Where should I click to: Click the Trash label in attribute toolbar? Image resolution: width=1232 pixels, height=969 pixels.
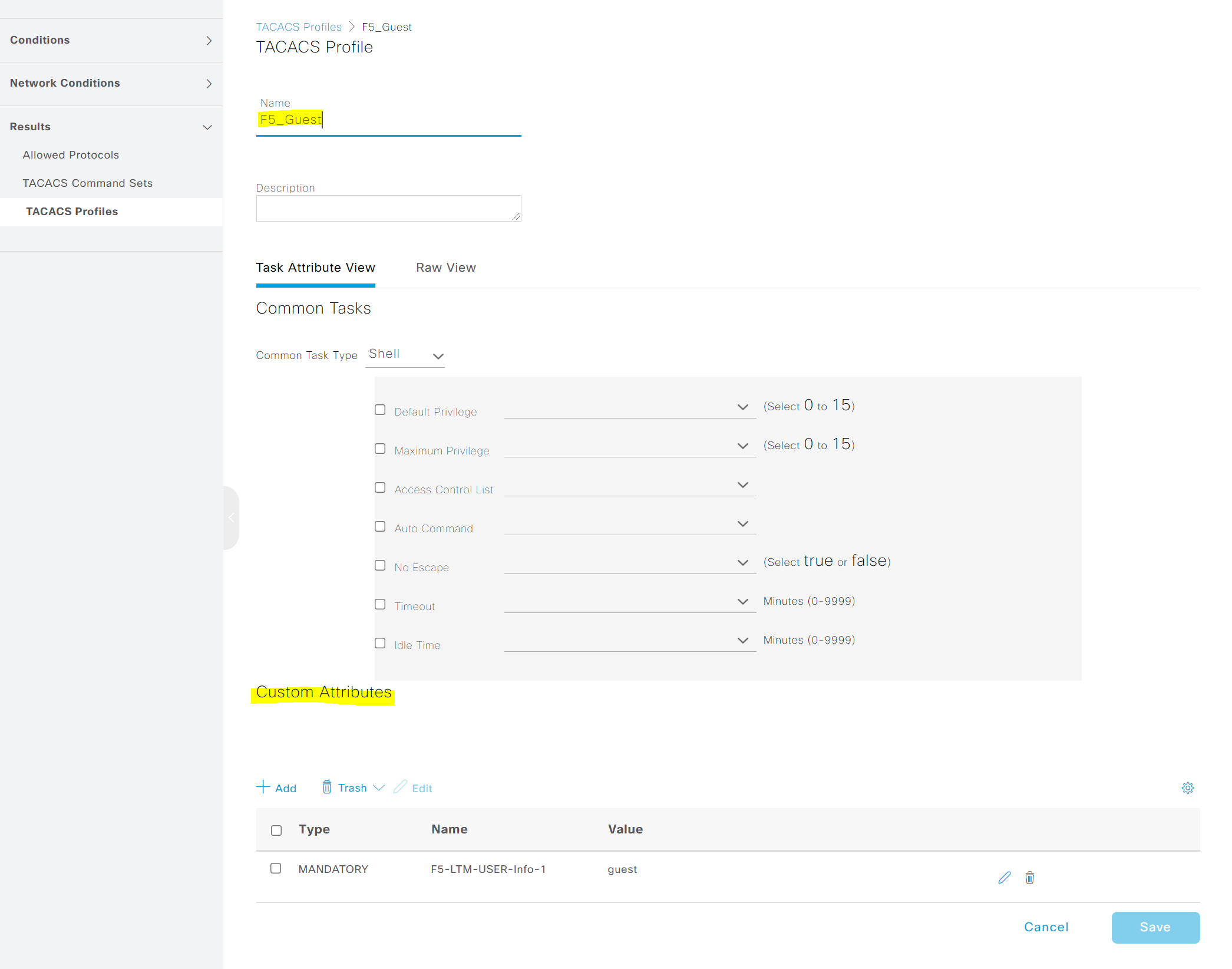[x=352, y=788]
